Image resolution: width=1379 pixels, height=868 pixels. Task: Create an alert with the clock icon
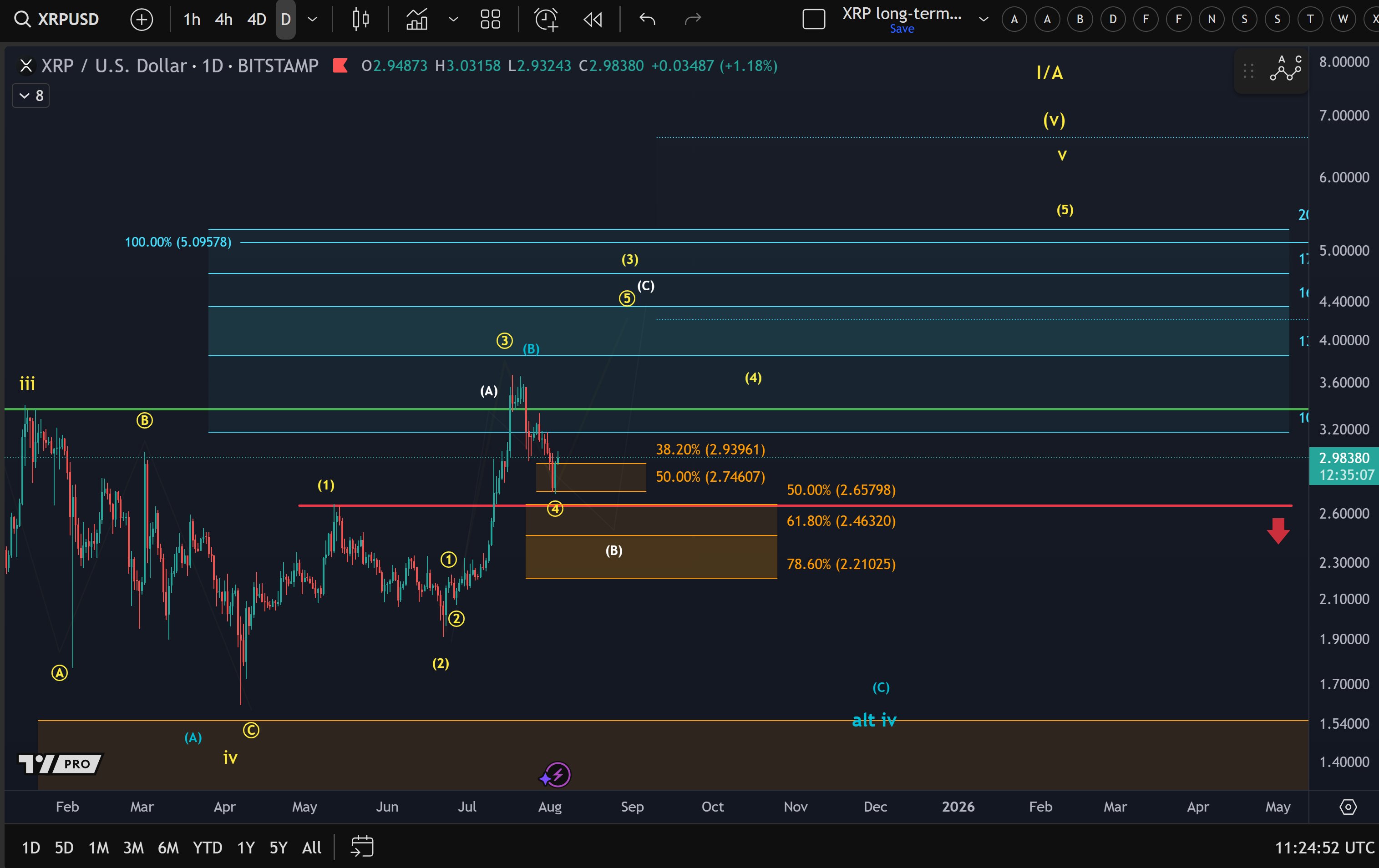click(546, 20)
